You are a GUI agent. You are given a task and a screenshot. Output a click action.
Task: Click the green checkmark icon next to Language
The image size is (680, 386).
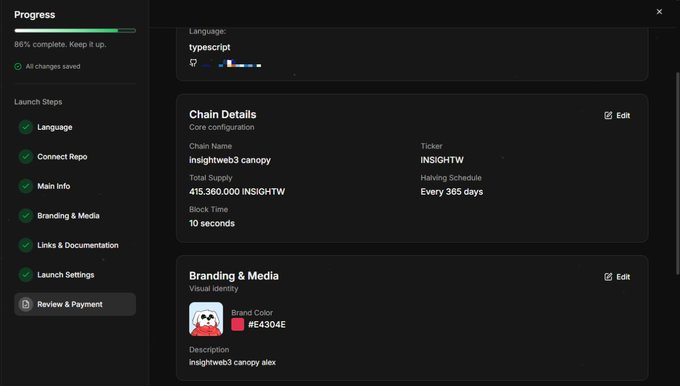(26, 127)
